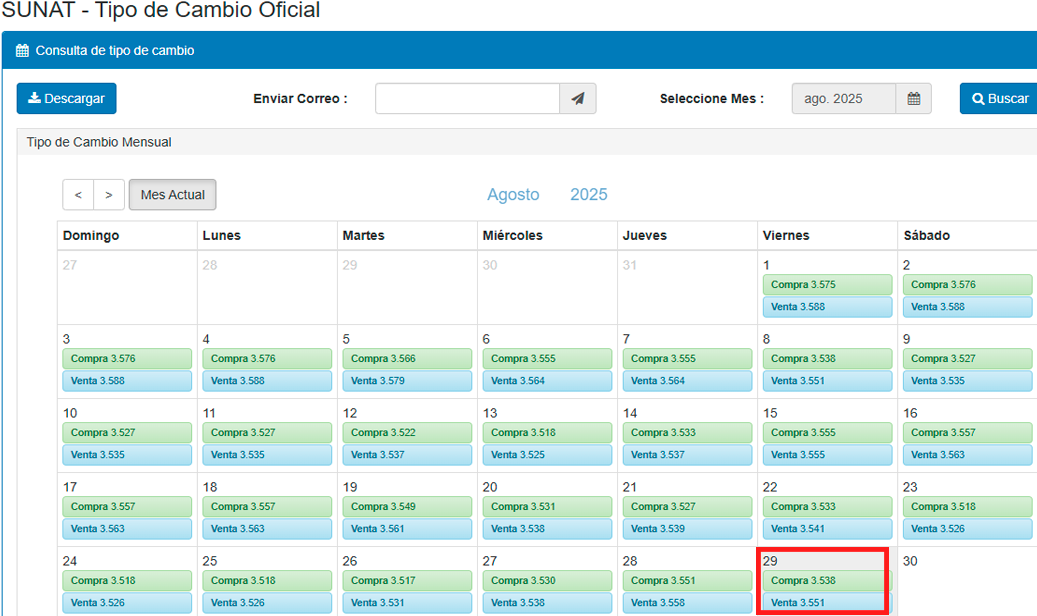Click the ago. 2025 month field
1037x616 pixels.
(x=844, y=99)
